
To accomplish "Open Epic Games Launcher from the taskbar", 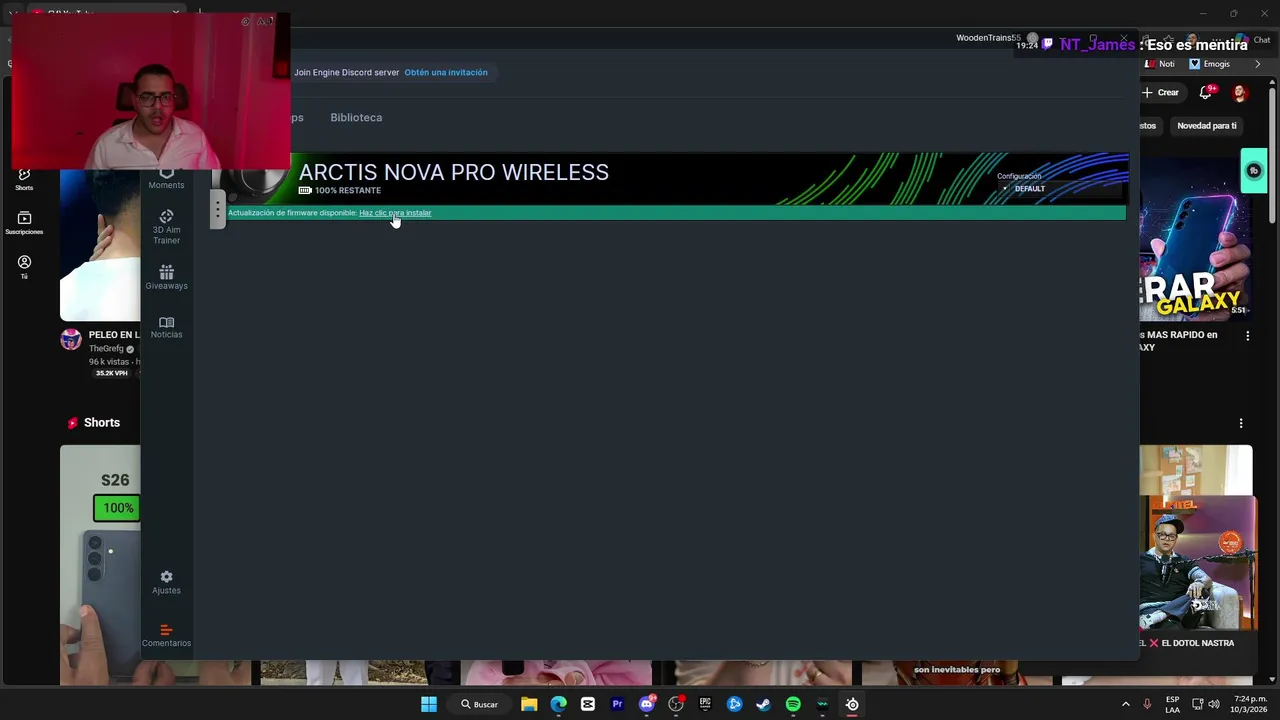I will [705, 704].
